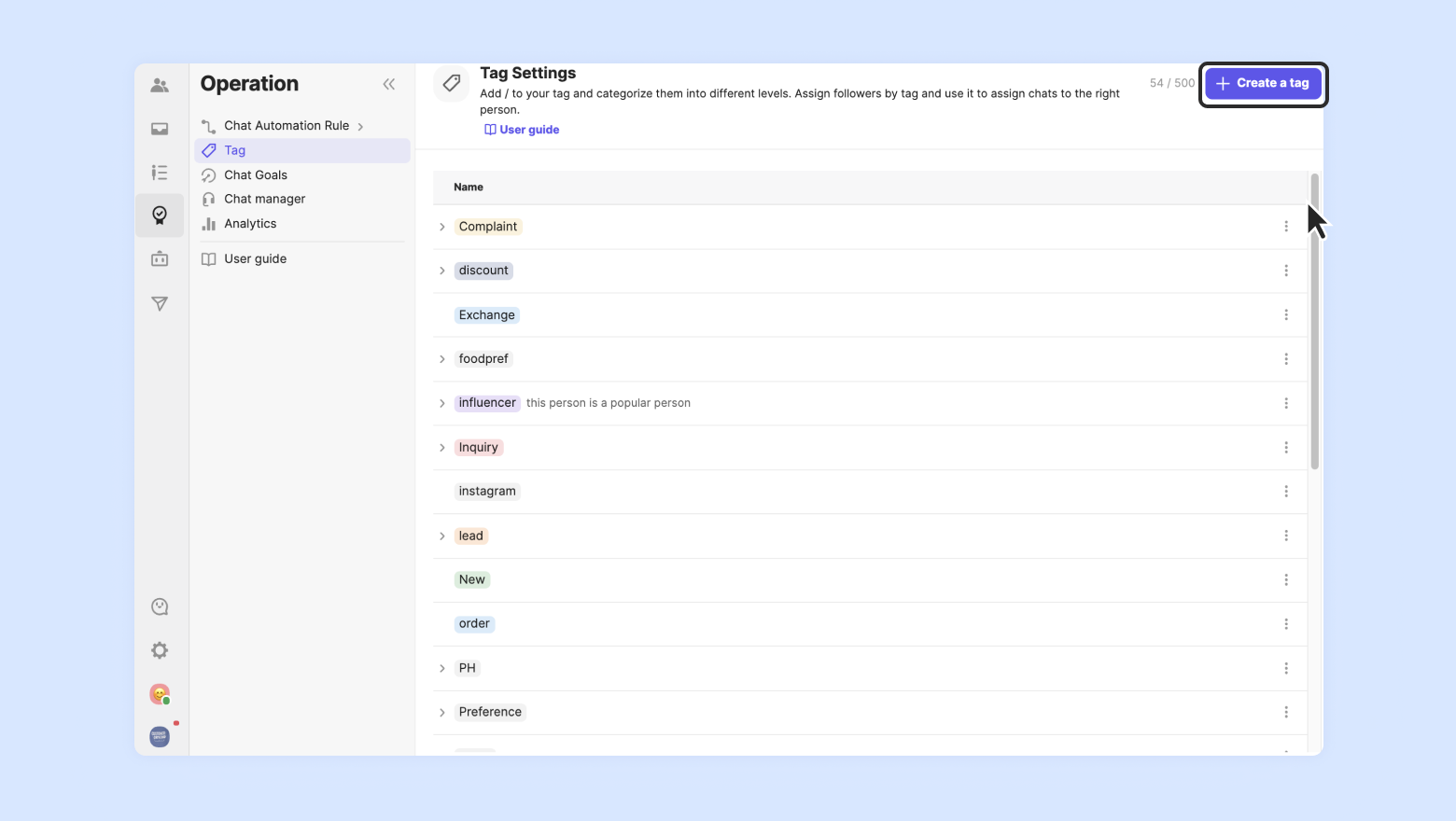The height and width of the screenshot is (821, 1456).
Task: Click the task list icon in left rail
Action: pos(160,173)
